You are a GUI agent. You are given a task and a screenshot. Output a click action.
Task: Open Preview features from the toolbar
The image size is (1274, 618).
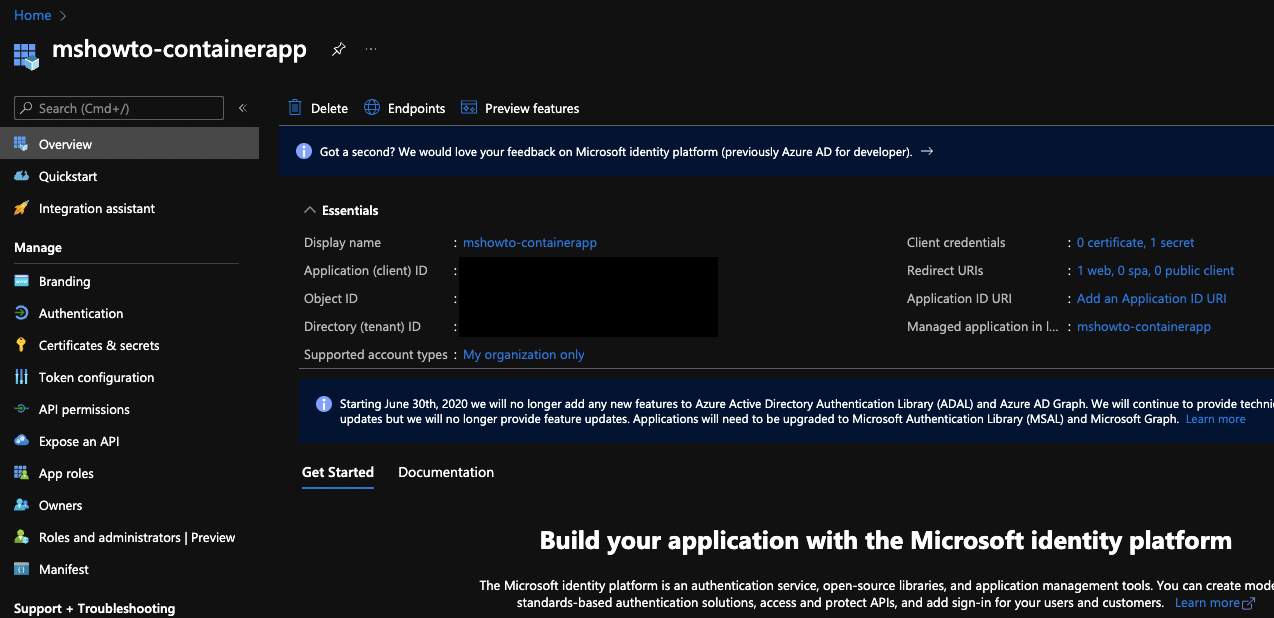520,108
